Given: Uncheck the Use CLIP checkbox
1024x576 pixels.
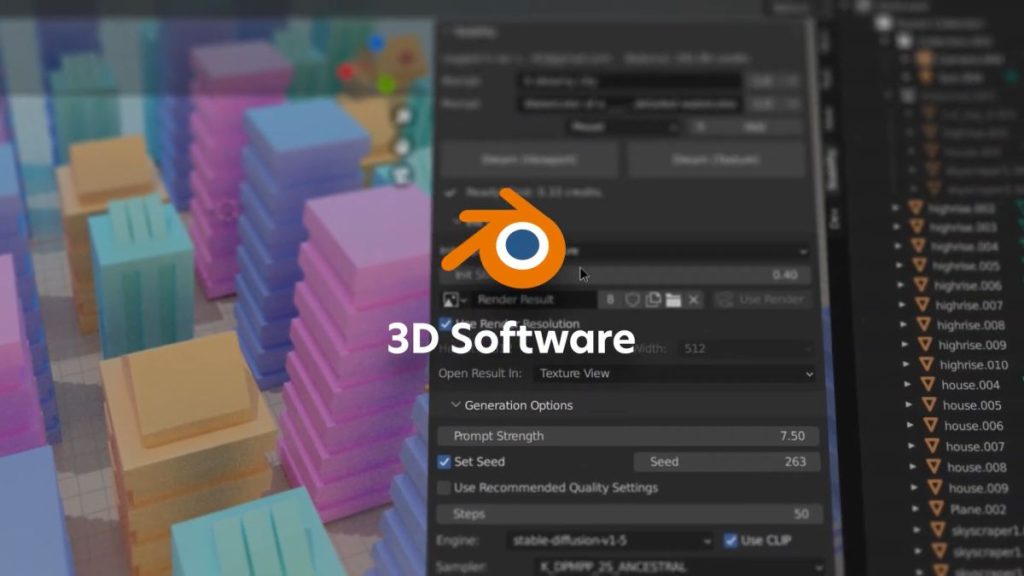Looking at the screenshot, I should point(731,541).
